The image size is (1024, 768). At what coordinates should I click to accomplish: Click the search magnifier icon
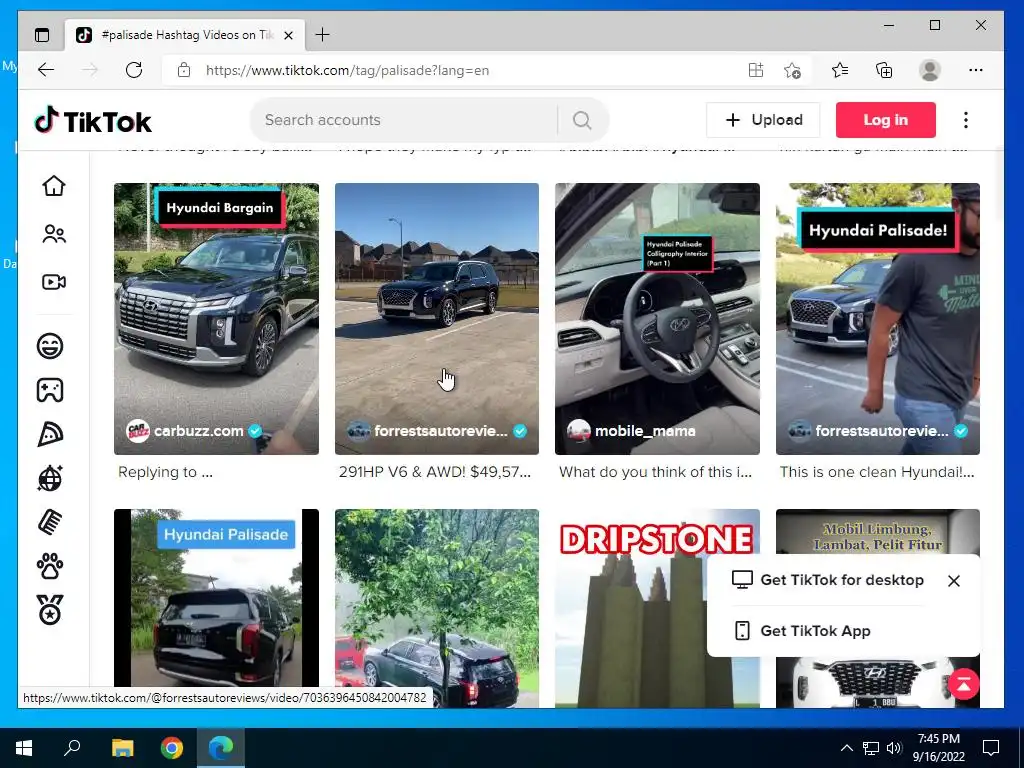tap(582, 120)
